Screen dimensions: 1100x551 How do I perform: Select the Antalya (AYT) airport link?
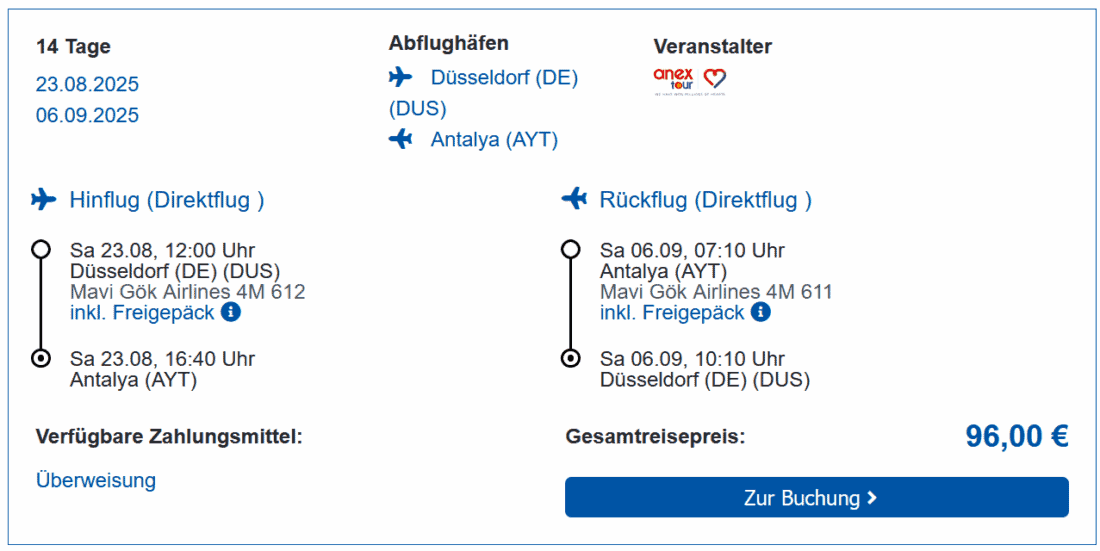pos(494,140)
